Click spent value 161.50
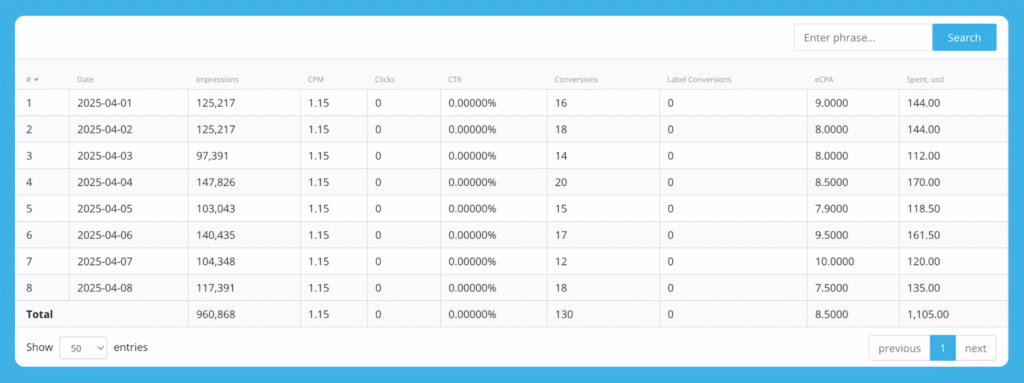 [923, 235]
